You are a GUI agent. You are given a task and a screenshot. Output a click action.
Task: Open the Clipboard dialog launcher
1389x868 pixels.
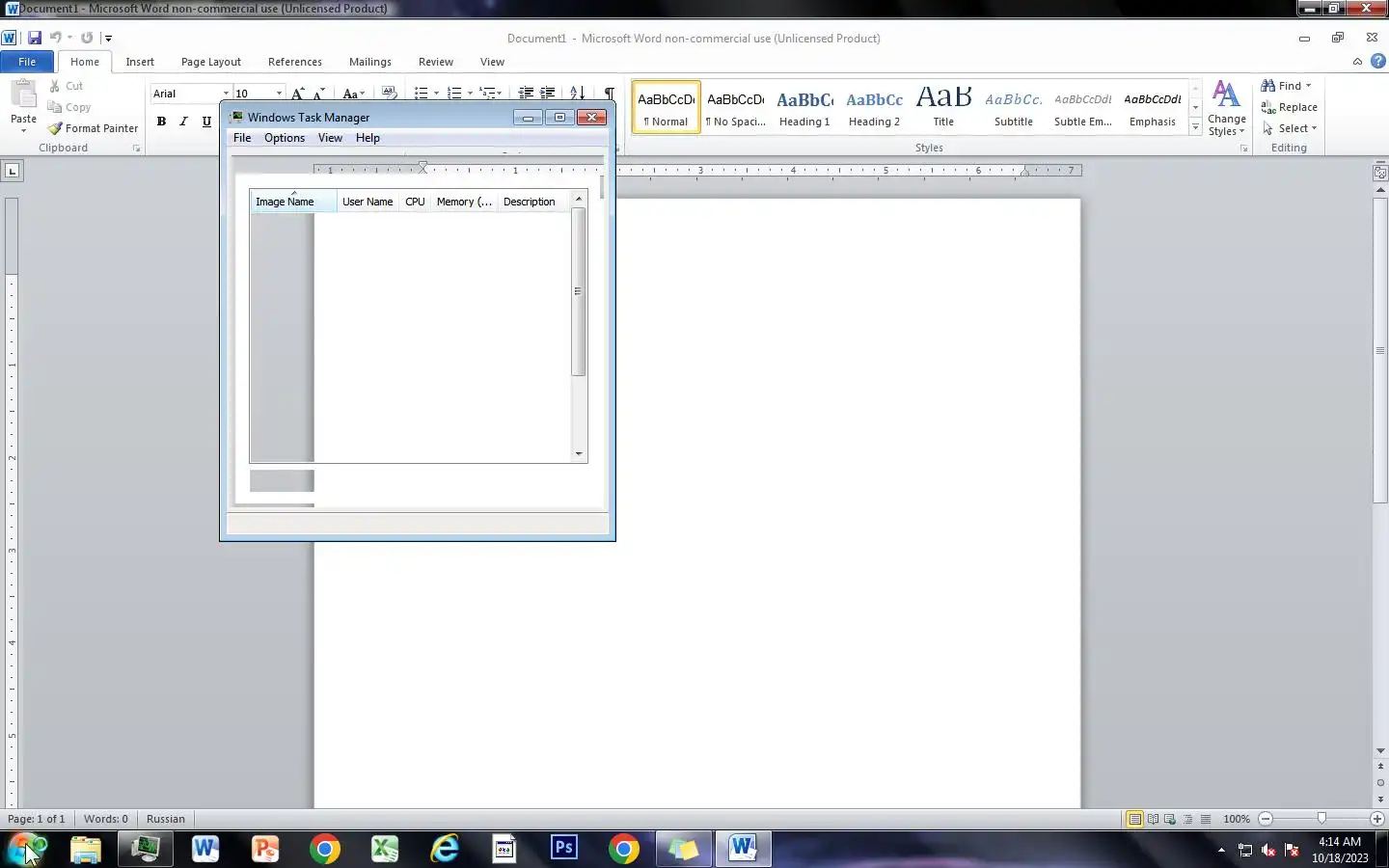[136, 149]
